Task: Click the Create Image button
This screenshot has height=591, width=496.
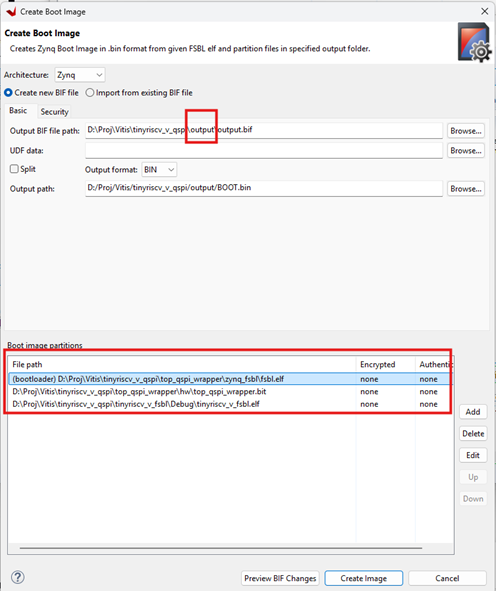Action: tap(364, 578)
